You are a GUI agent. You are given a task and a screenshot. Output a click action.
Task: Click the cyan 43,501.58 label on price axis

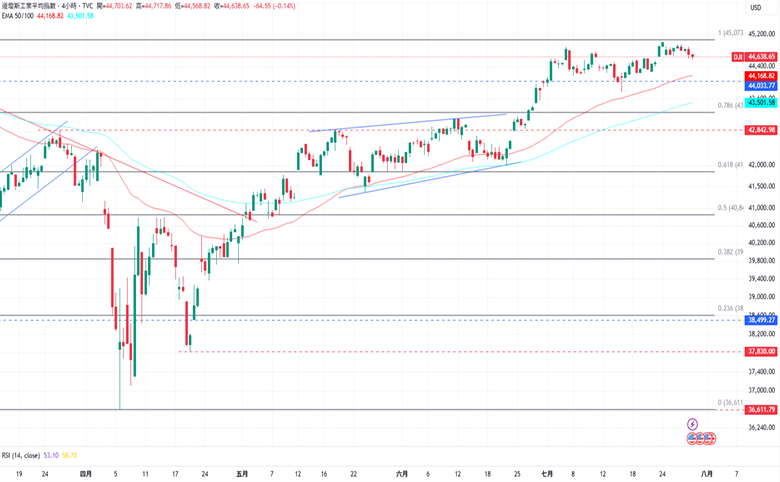coord(761,102)
